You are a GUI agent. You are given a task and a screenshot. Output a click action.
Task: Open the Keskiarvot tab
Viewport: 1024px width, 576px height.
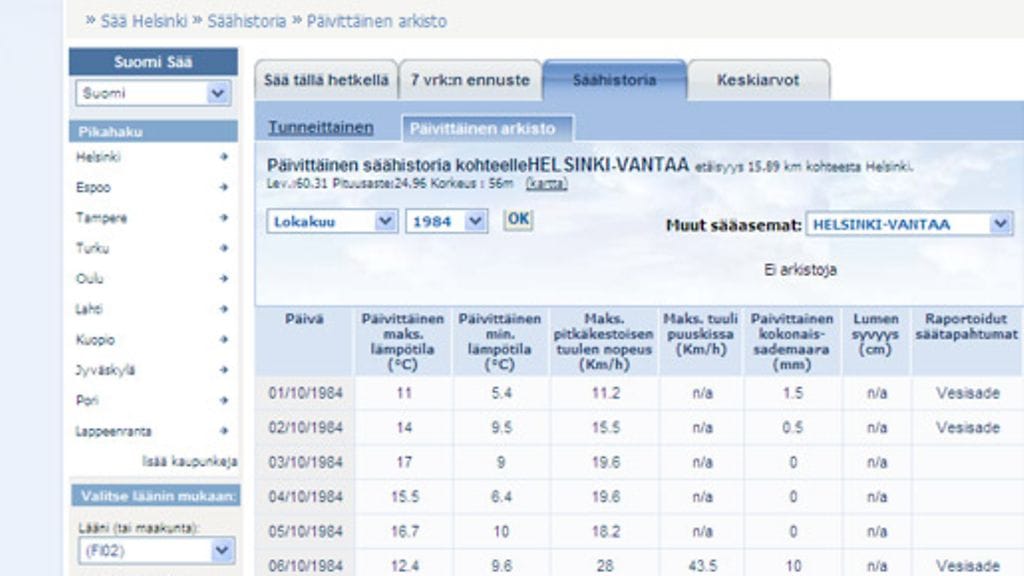(x=758, y=80)
